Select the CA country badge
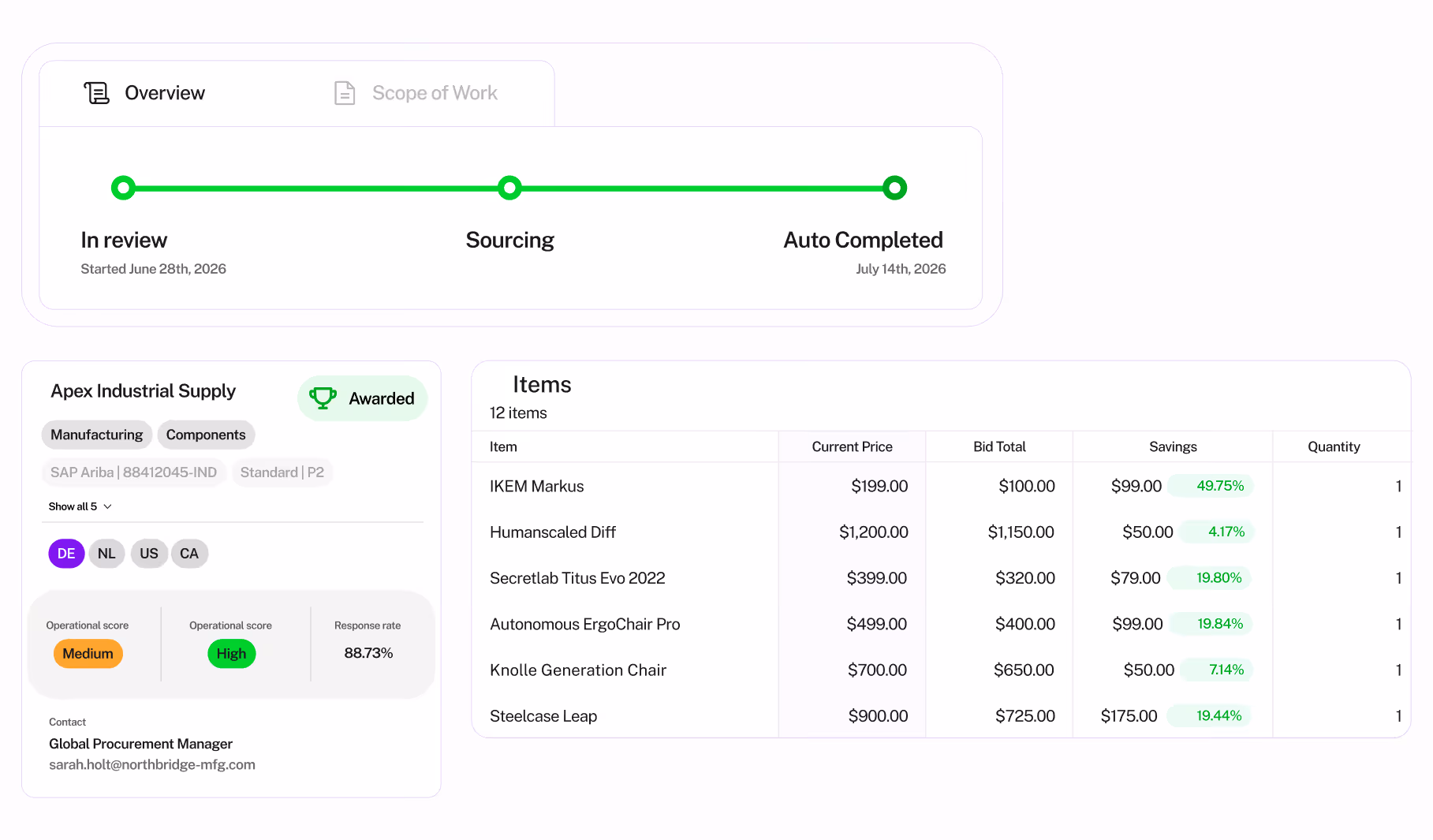Viewport: 1433px width, 840px height. [189, 553]
